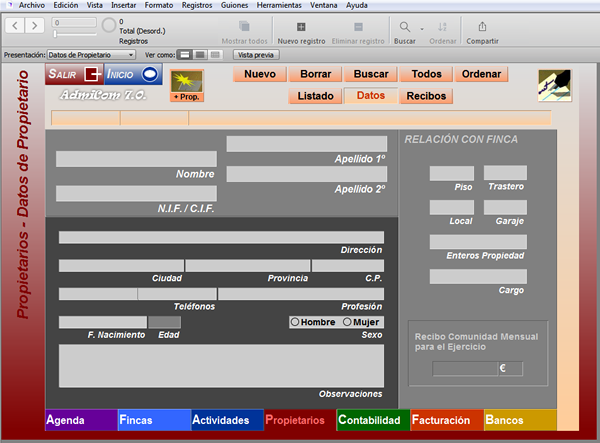
Task: Select the Mujer radio button
Action: click(347, 322)
